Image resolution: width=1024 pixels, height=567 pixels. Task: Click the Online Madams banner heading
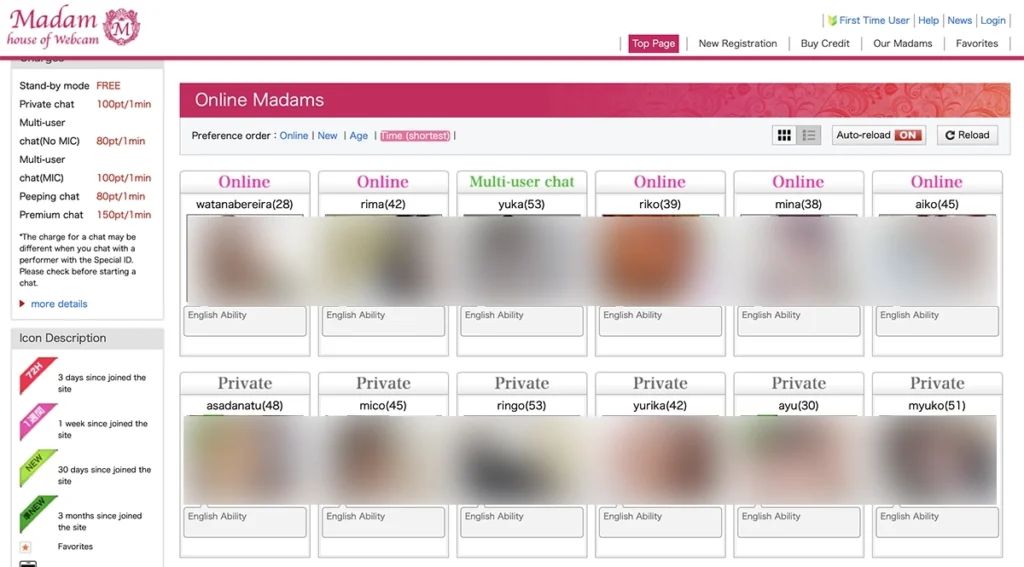click(259, 100)
